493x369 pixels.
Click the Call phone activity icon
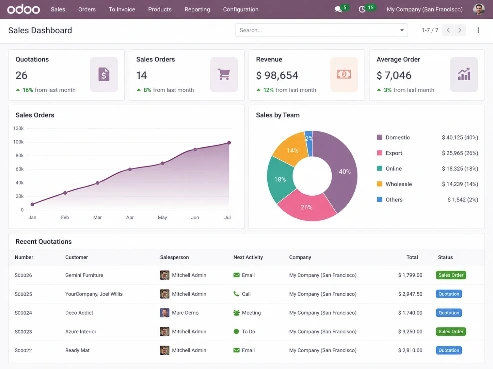236,294
